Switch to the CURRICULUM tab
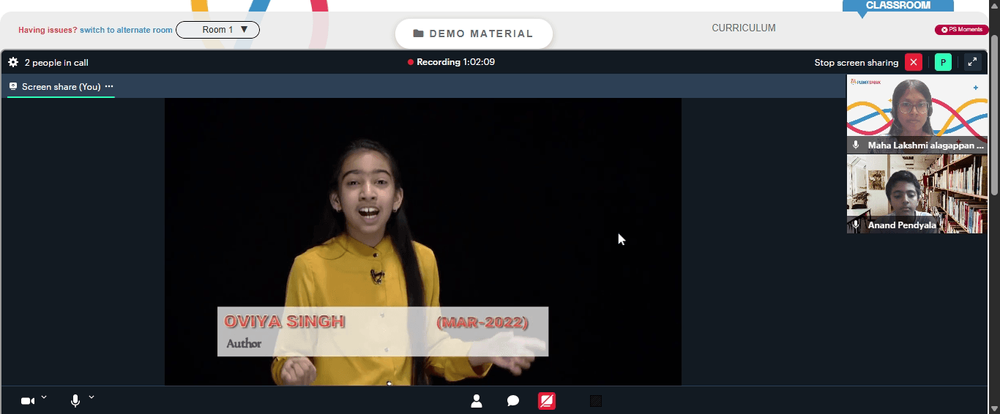The image size is (1000, 414). (744, 28)
